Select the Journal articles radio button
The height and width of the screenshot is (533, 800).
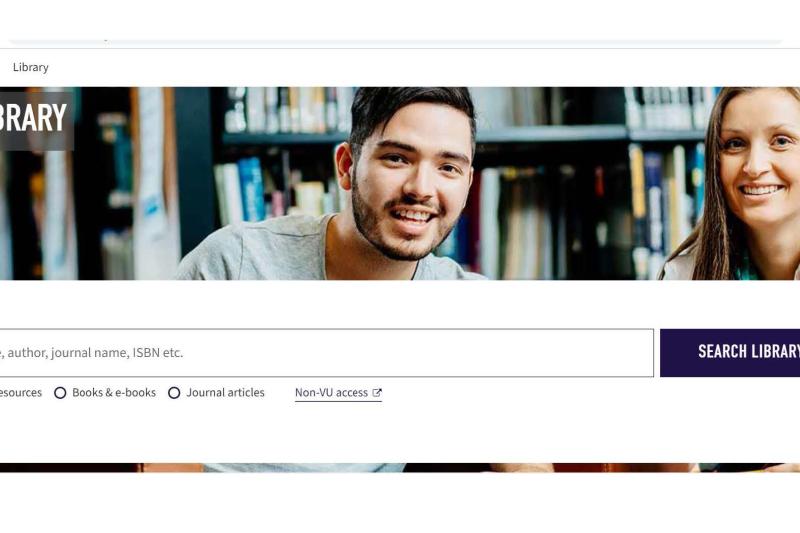tap(174, 393)
